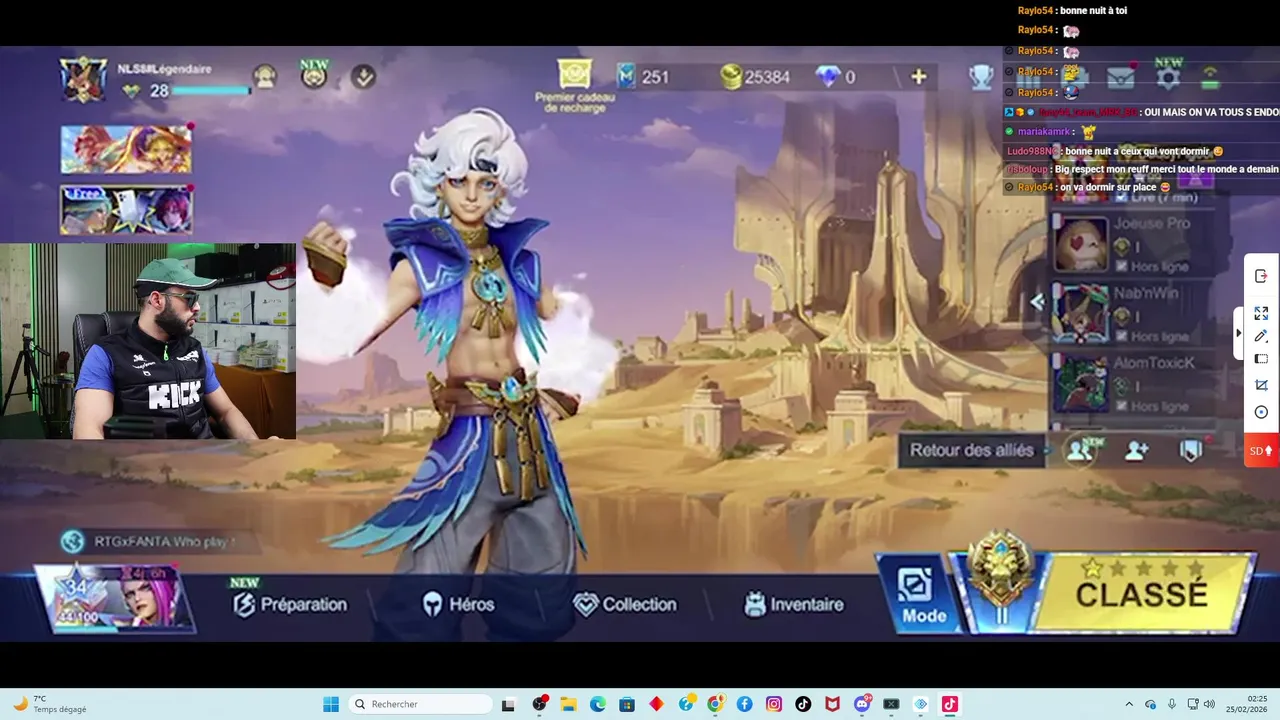Screen dimensions: 1280x720
Task: Switch quality with the red SD button
Action: (x=1261, y=451)
